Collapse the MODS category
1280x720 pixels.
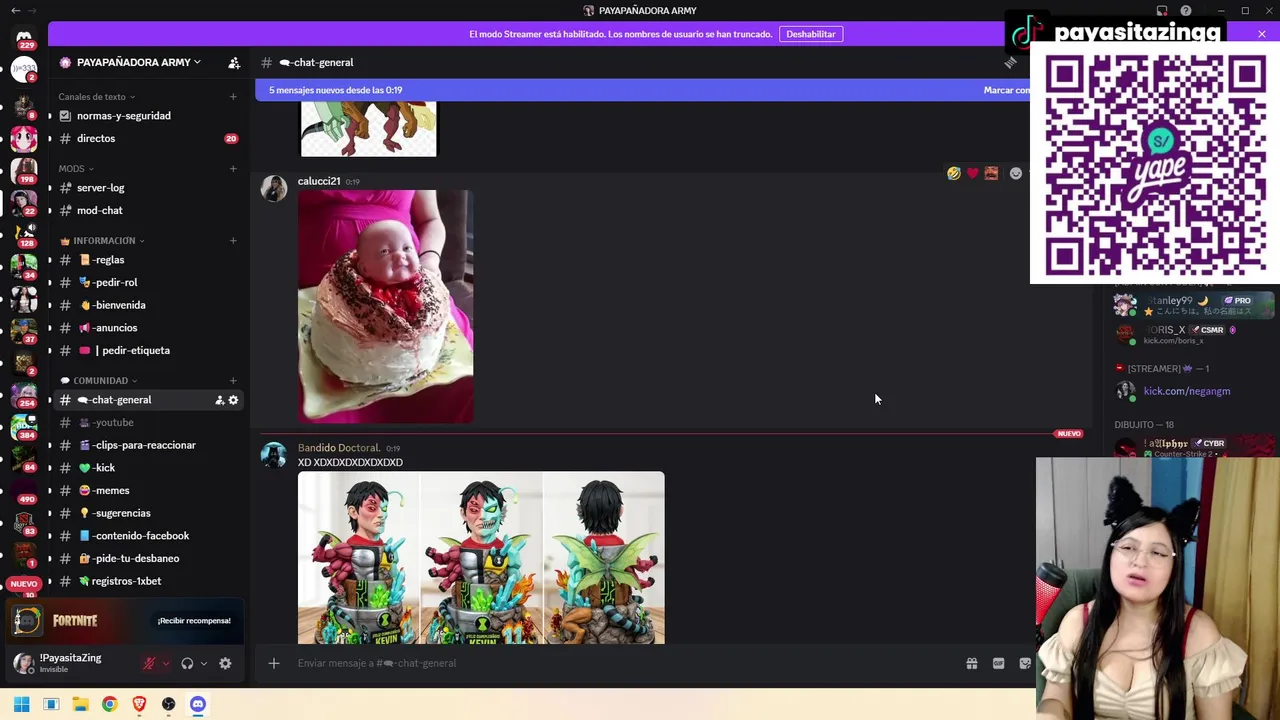76,168
